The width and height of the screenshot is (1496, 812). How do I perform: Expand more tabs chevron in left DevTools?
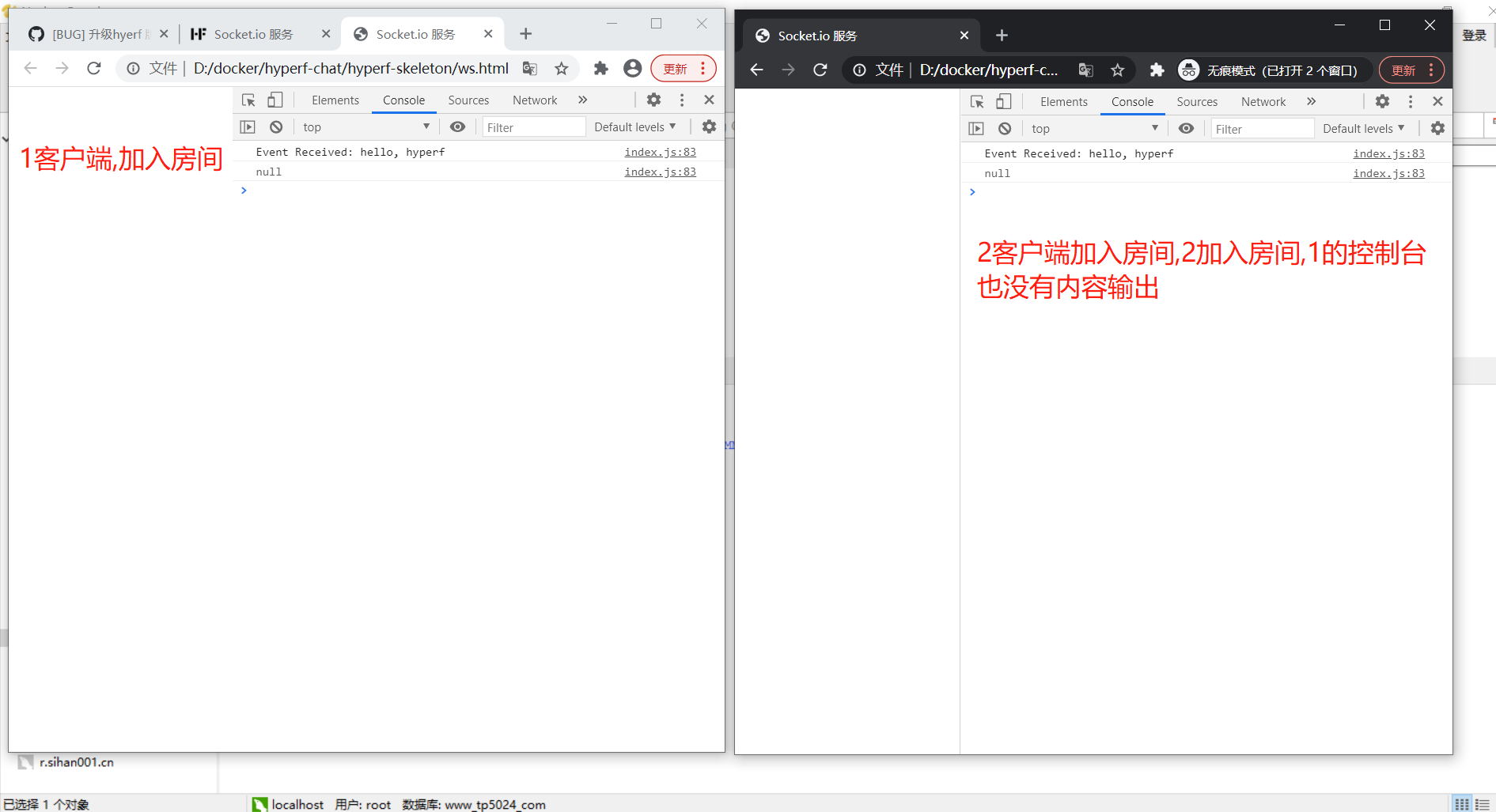click(x=583, y=100)
